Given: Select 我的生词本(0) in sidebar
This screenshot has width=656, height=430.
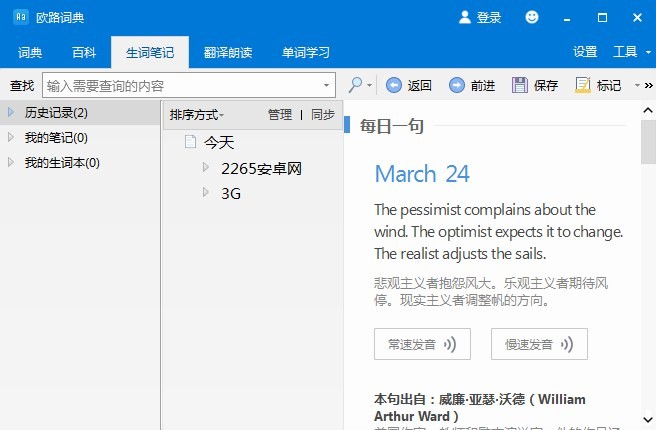Looking at the screenshot, I should 62,163.
